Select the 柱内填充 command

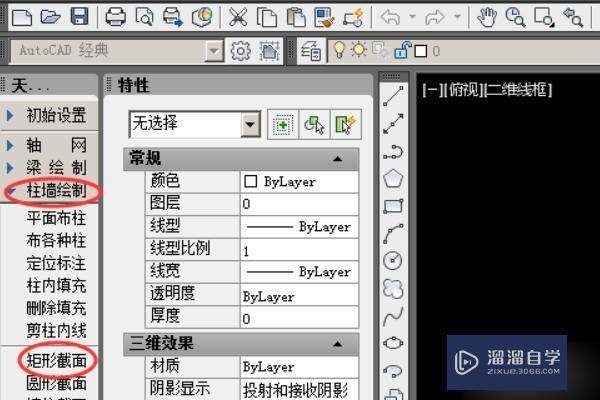(56, 286)
